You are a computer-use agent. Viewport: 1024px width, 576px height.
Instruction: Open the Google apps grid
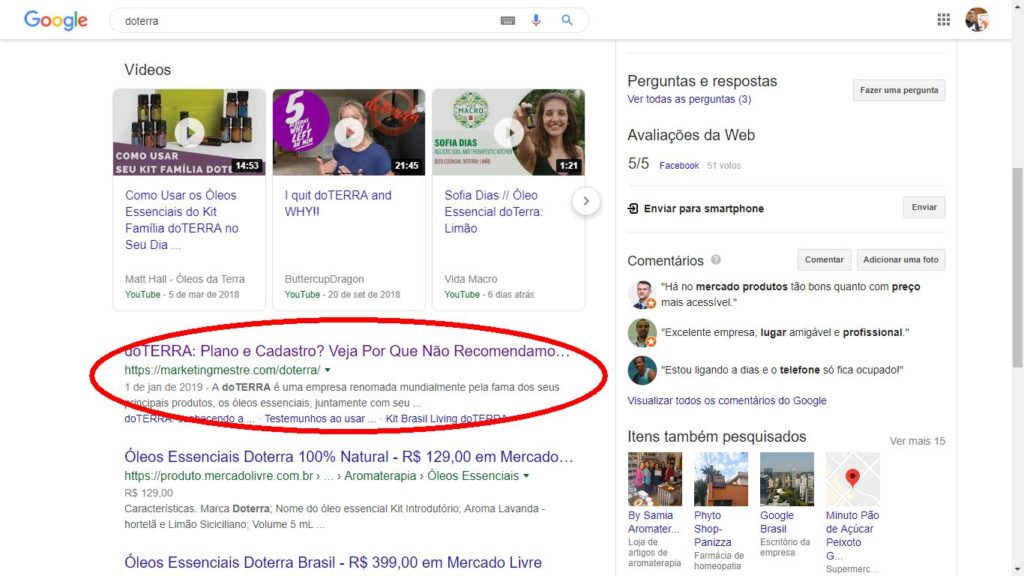pos(944,20)
